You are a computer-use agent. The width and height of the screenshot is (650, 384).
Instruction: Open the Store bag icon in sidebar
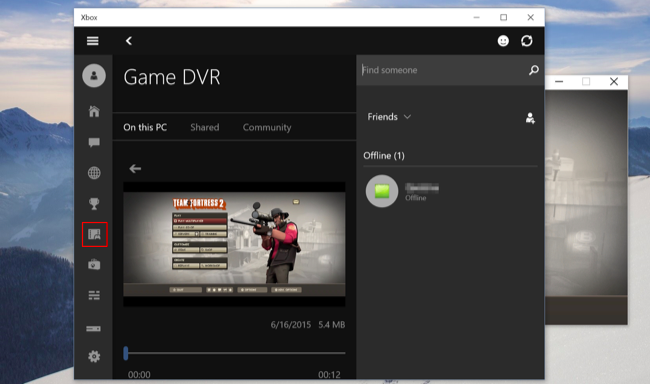pyautogui.click(x=94, y=265)
